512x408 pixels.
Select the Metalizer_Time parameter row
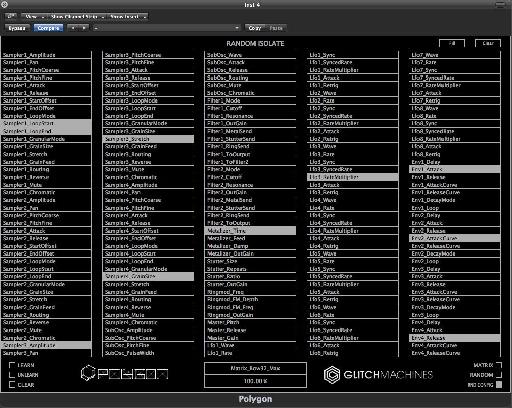click(x=250, y=231)
